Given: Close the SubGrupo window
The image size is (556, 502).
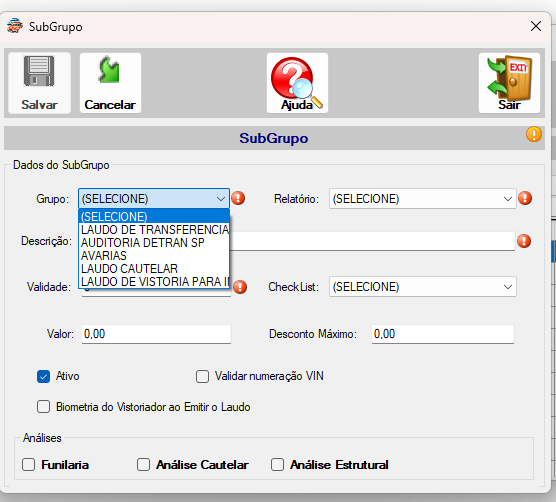Looking at the screenshot, I should 535,26.
